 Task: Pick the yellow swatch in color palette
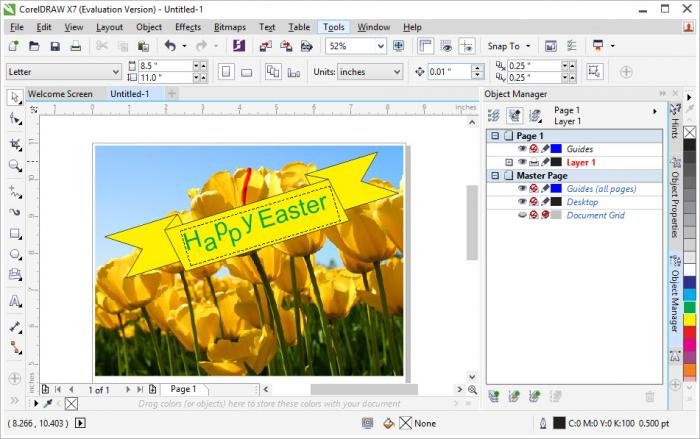[690, 319]
